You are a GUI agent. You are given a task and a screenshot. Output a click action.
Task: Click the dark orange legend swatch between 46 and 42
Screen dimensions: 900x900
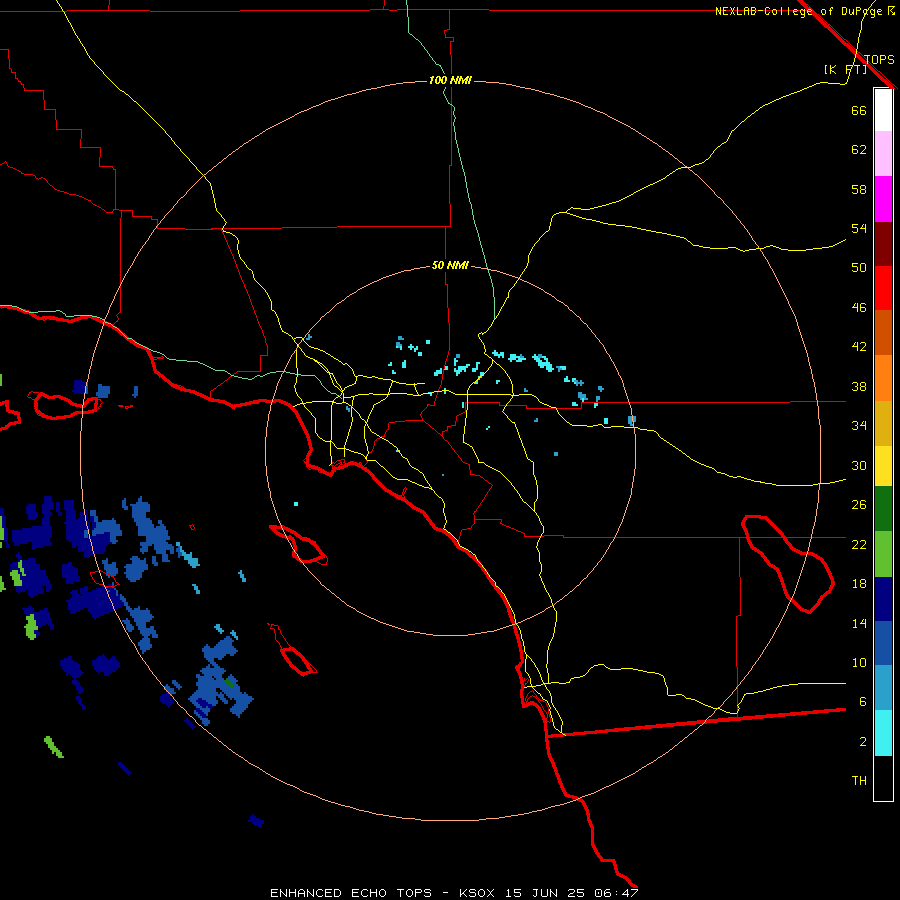[883, 332]
